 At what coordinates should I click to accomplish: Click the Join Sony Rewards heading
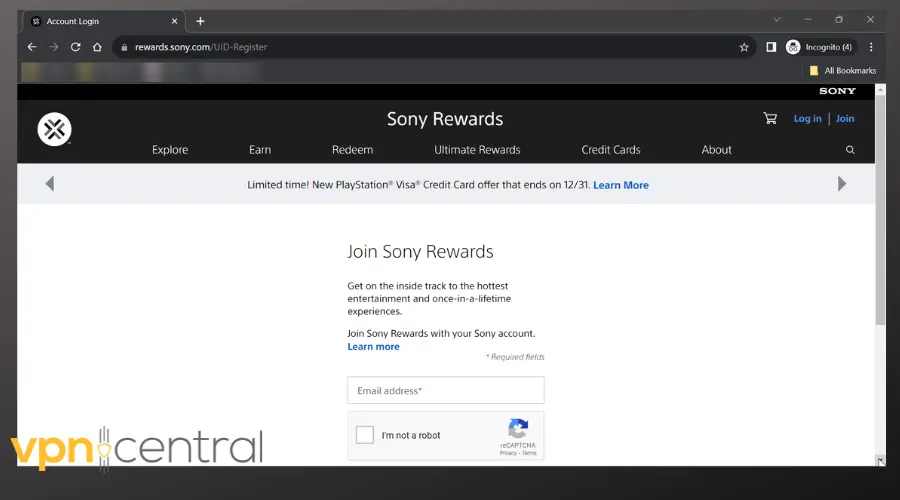point(420,252)
